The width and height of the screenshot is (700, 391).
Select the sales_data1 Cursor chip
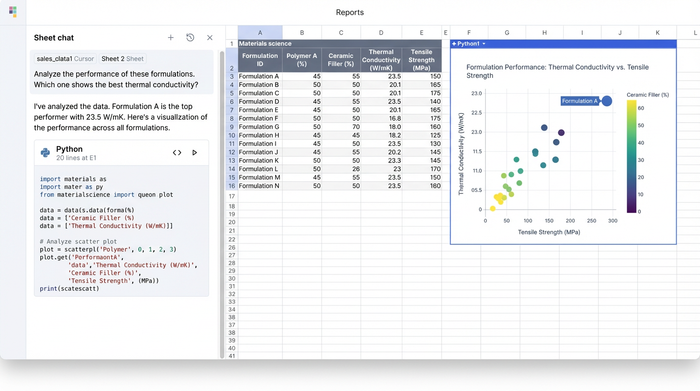65,58
